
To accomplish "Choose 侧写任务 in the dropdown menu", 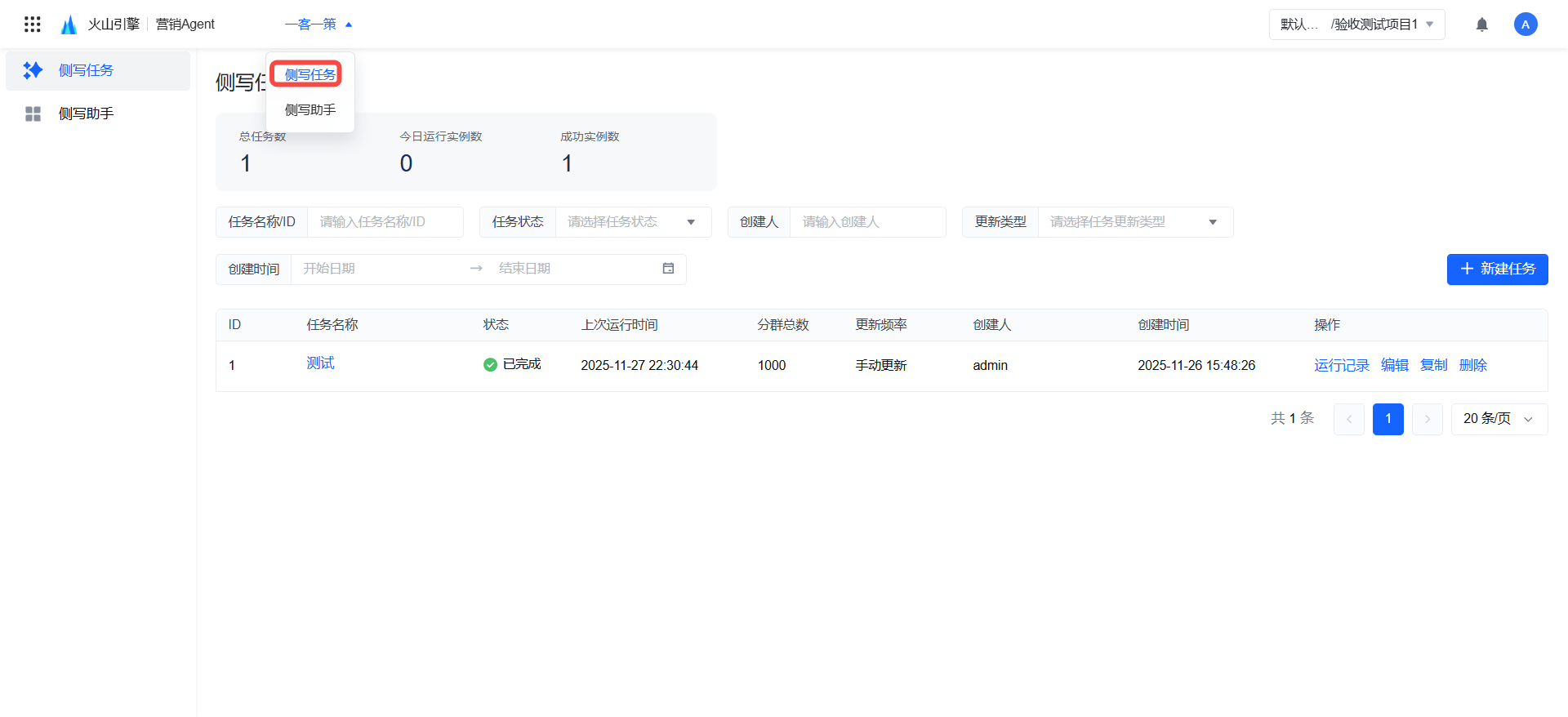I will [x=310, y=75].
